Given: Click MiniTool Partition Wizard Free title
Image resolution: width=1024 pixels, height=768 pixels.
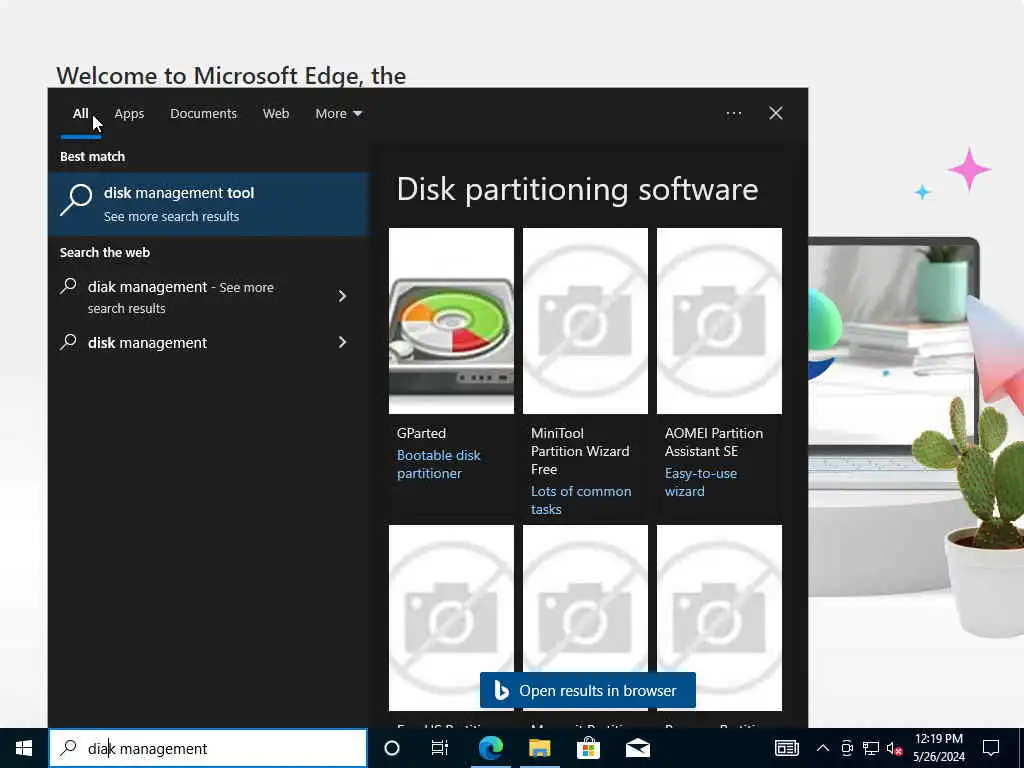Looking at the screenshot, I should pyautogui.click(x=580, y=451).
